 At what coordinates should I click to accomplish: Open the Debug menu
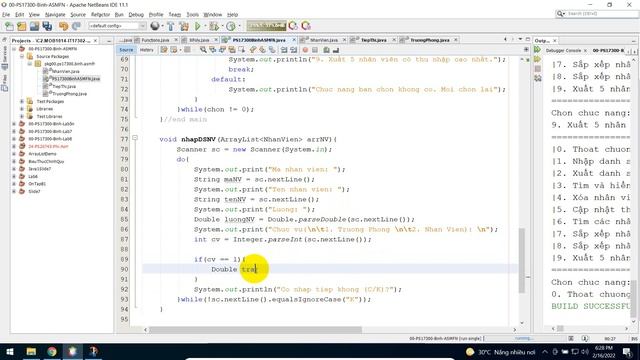[x=136, y=14]
